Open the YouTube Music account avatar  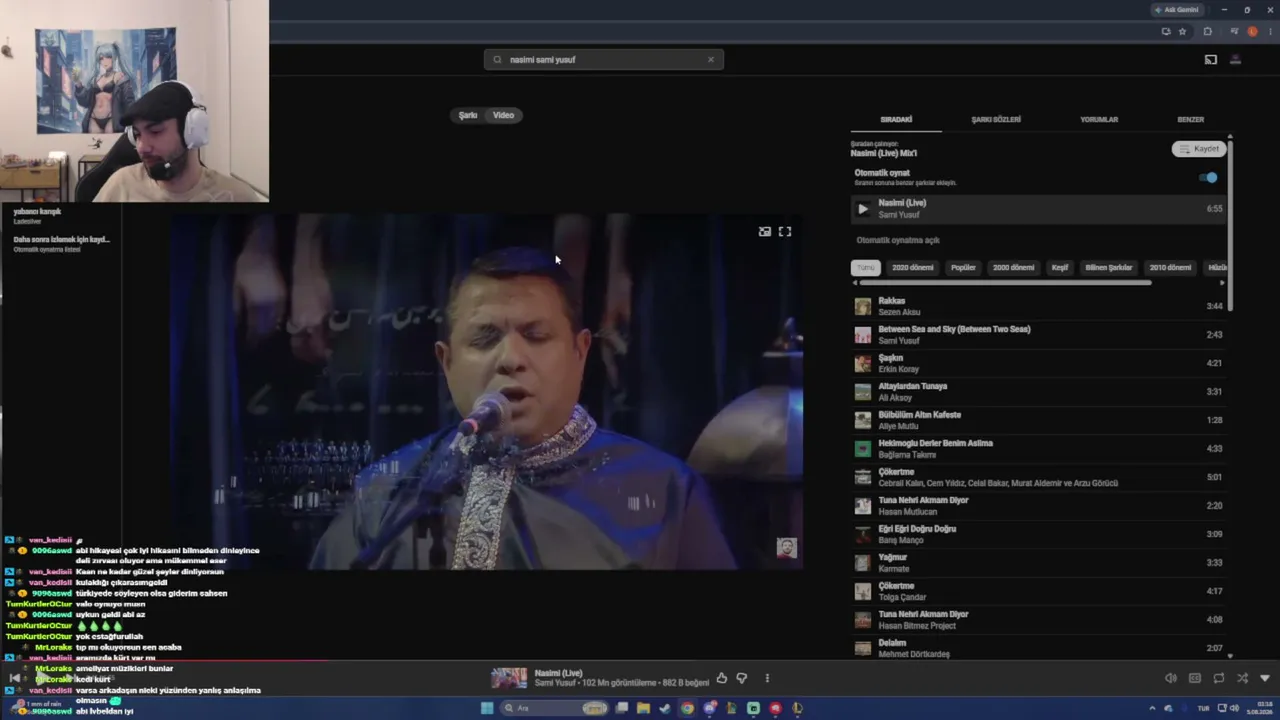pyautogui.click(x=1235, y=60)
